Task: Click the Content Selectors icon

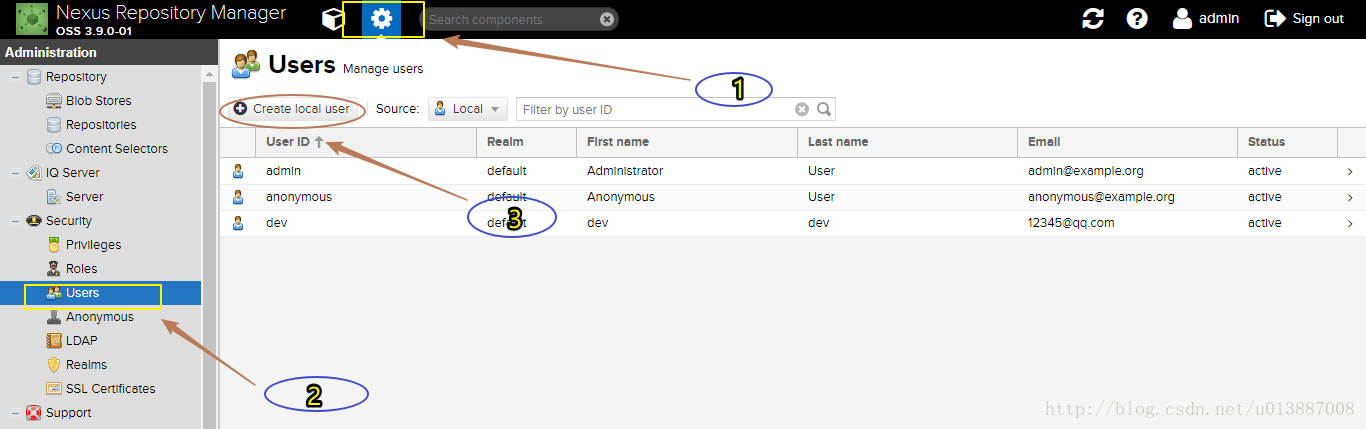Action: (x=54, y=149)
